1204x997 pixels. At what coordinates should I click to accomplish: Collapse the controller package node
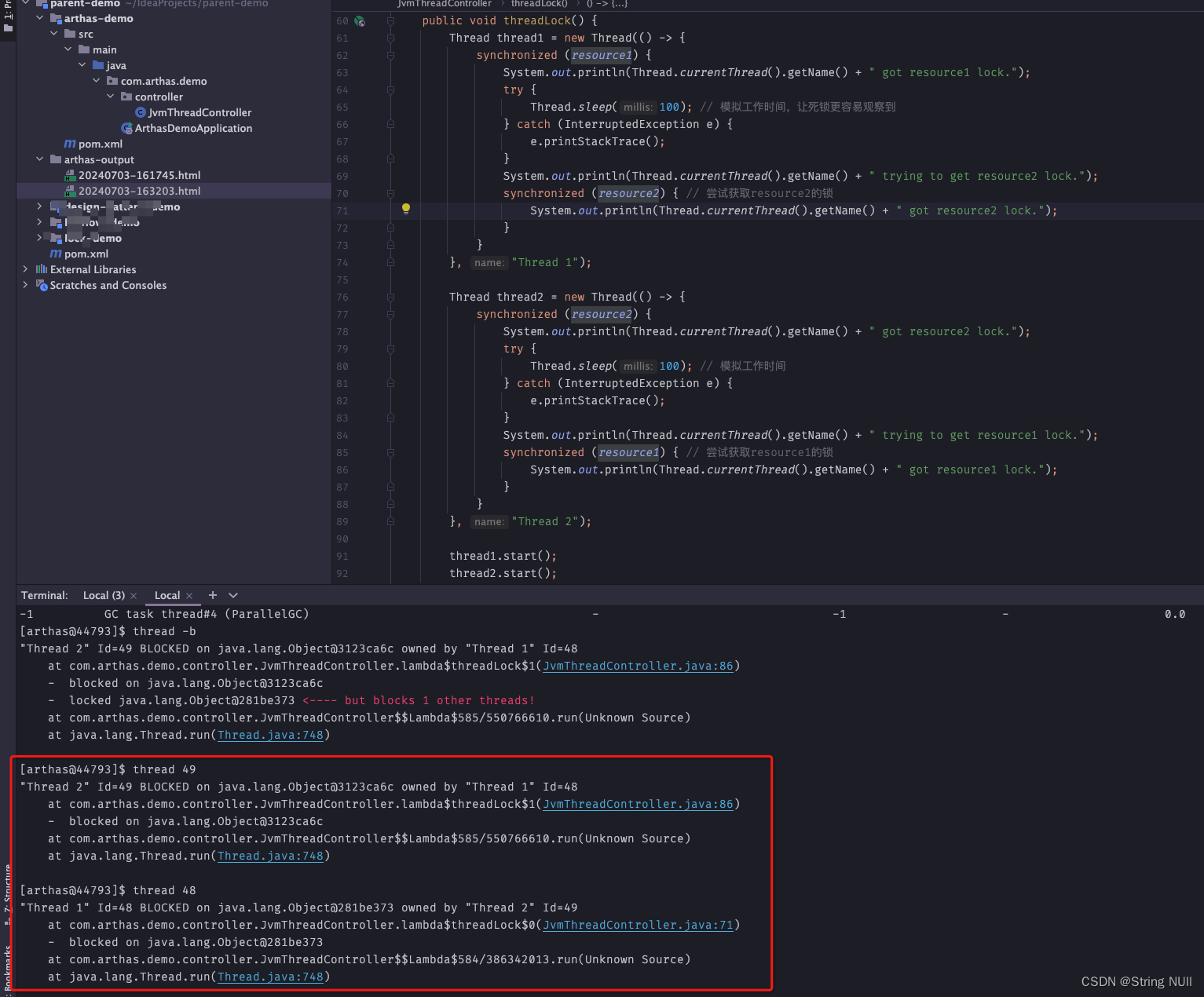click(x=111, y=97)
